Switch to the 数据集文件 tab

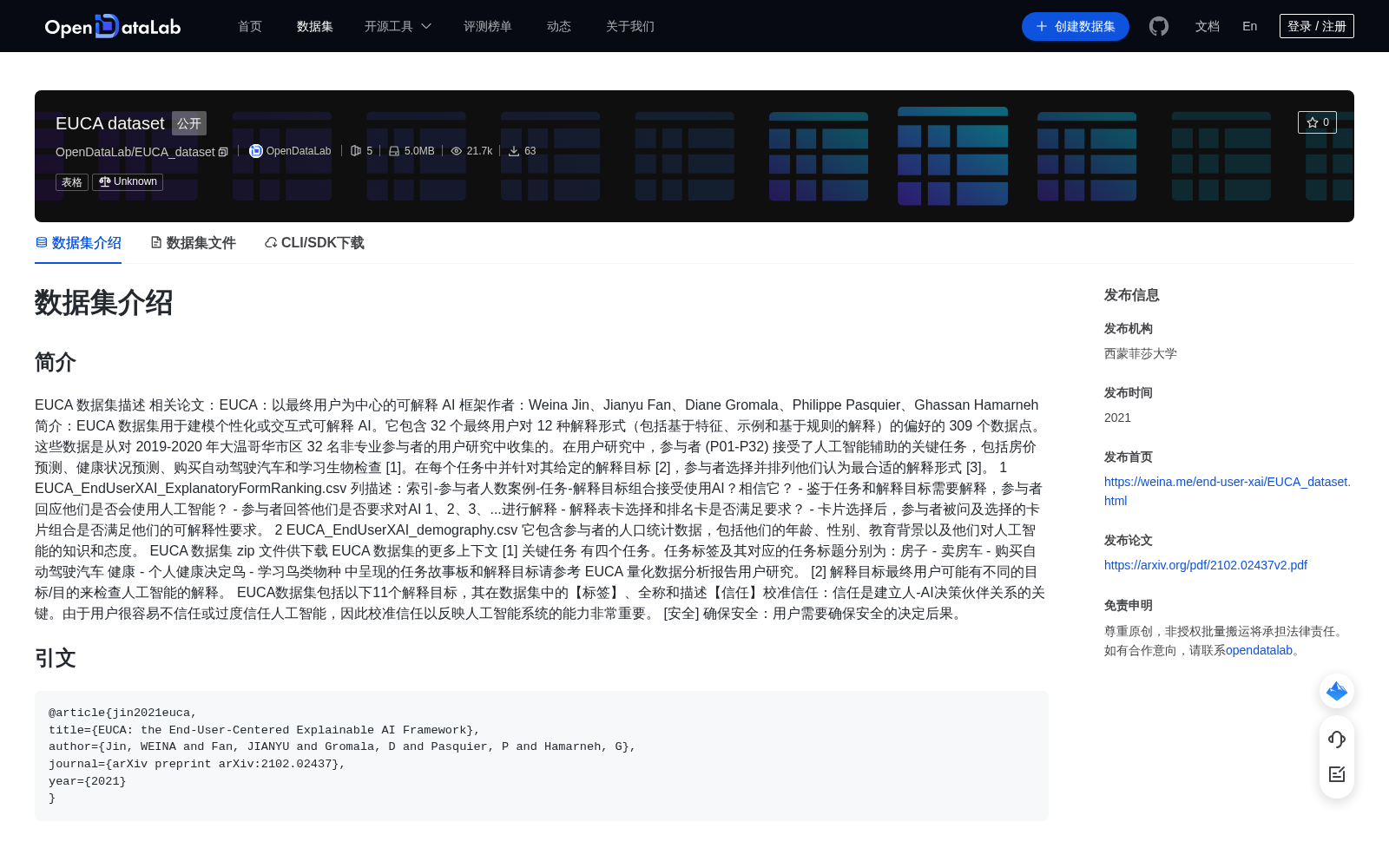click(x=193, y=243)
